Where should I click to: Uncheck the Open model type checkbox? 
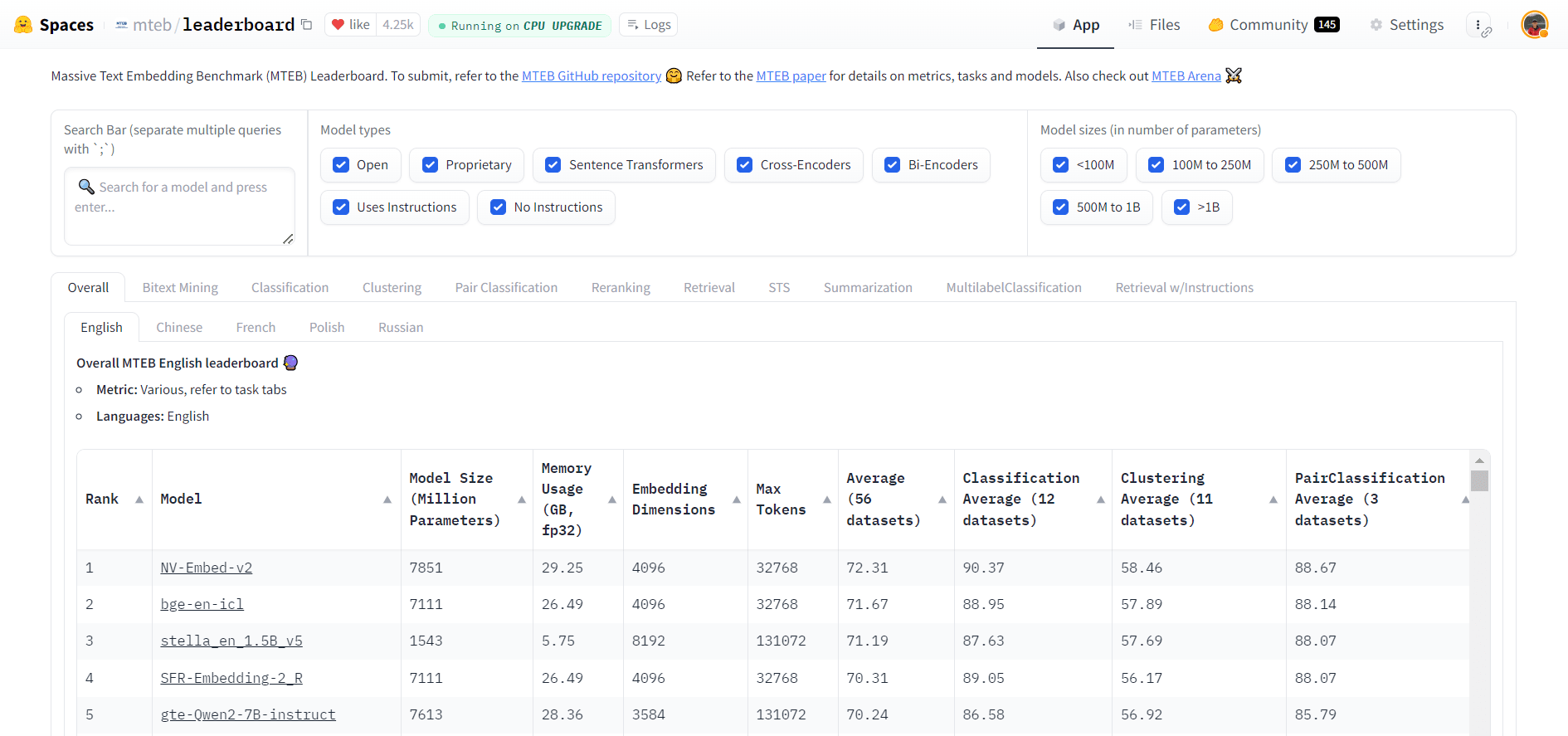tap(341, 165)
